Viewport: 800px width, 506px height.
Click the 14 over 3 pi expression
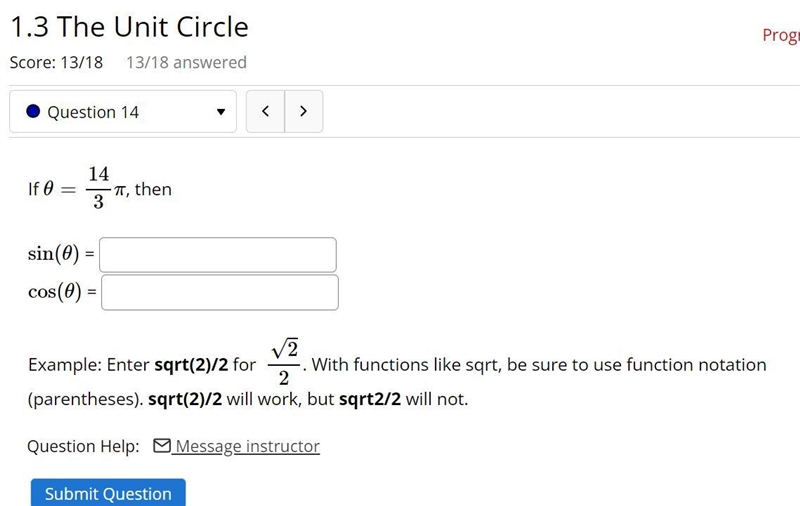pyautogui.click(x=105, y=188)
